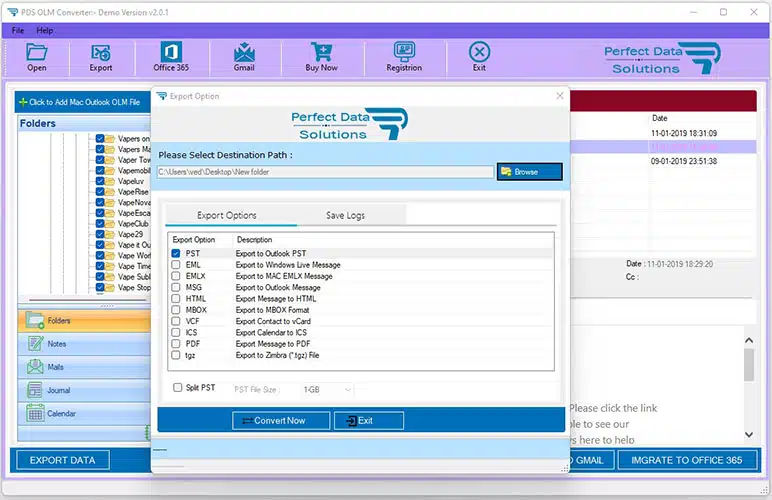This screenshot has height=500, width=772.
Task: Click the Exit button in the dialog
Action: click(369, 421)
